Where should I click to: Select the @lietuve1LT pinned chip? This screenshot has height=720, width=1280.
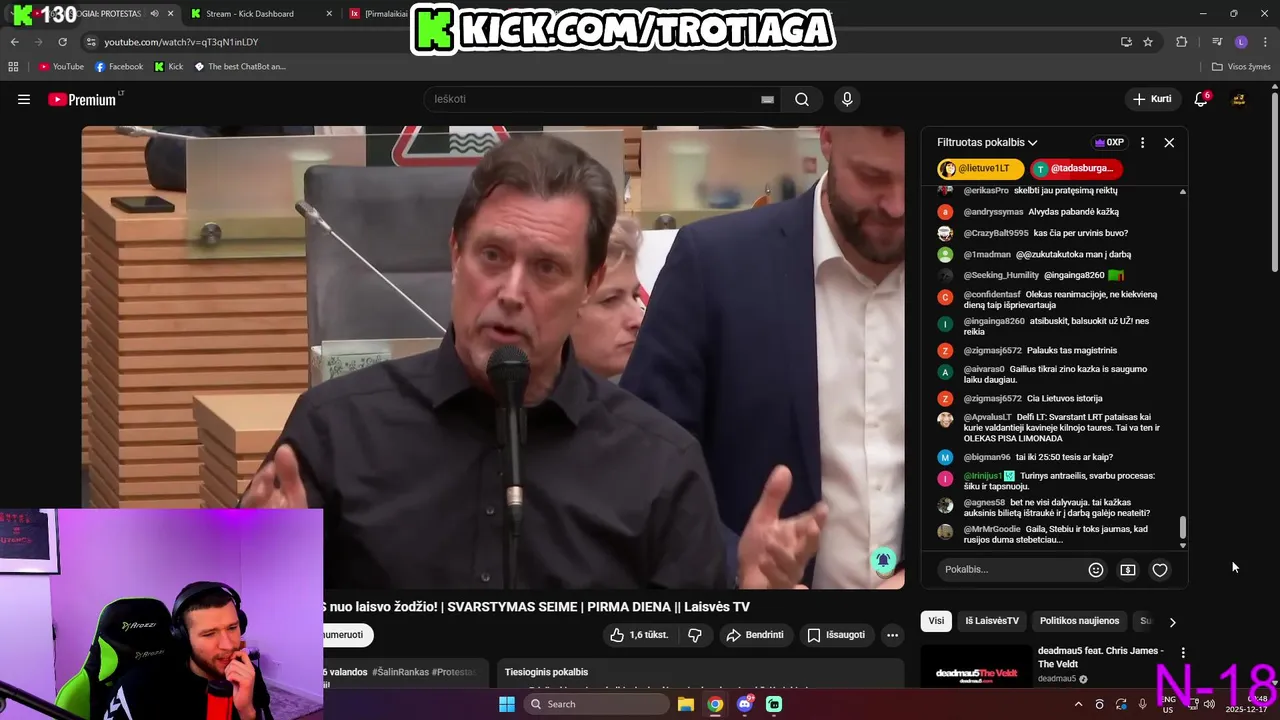(979, 169)
